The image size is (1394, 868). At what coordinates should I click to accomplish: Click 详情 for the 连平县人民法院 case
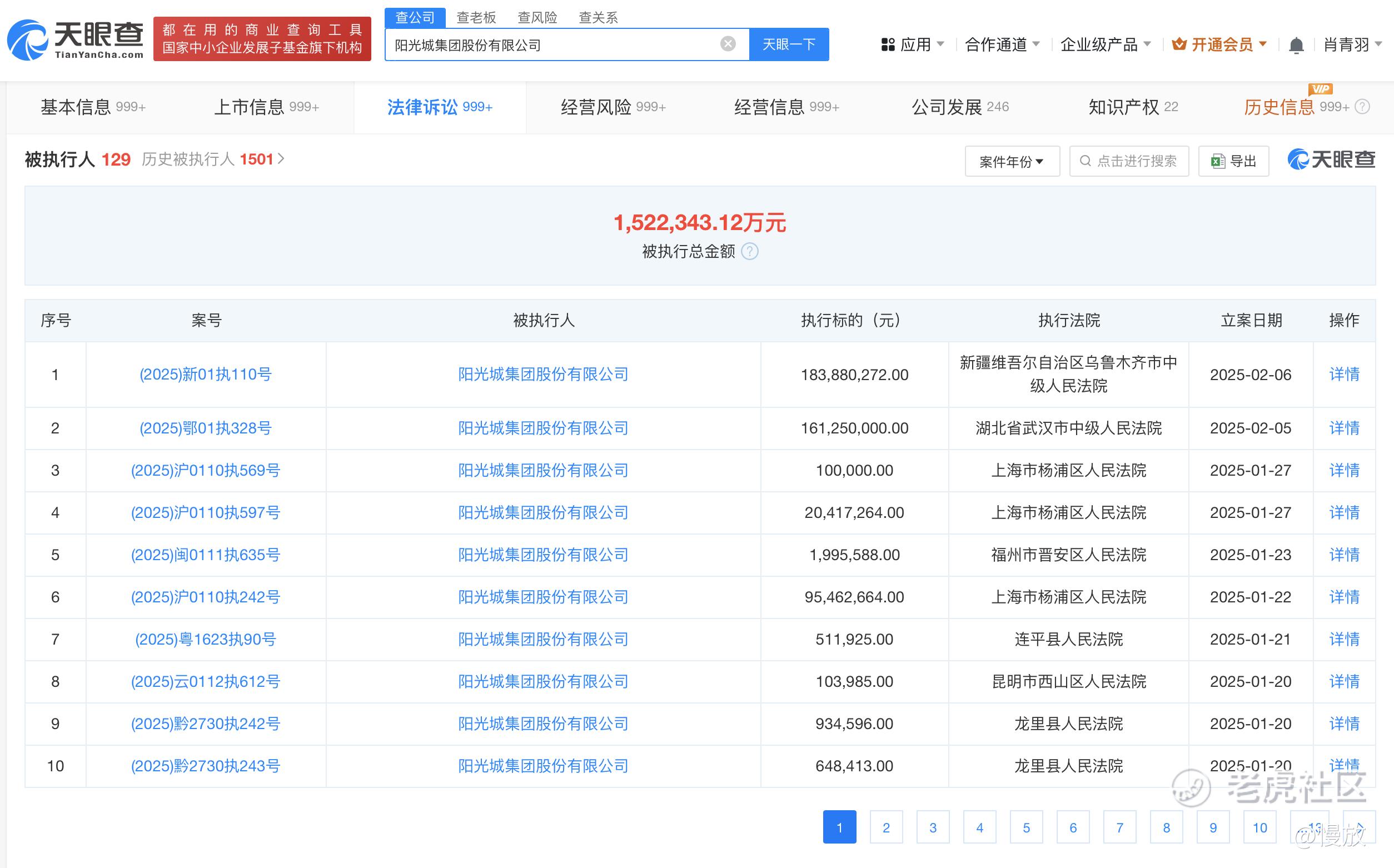(1344, 640)
